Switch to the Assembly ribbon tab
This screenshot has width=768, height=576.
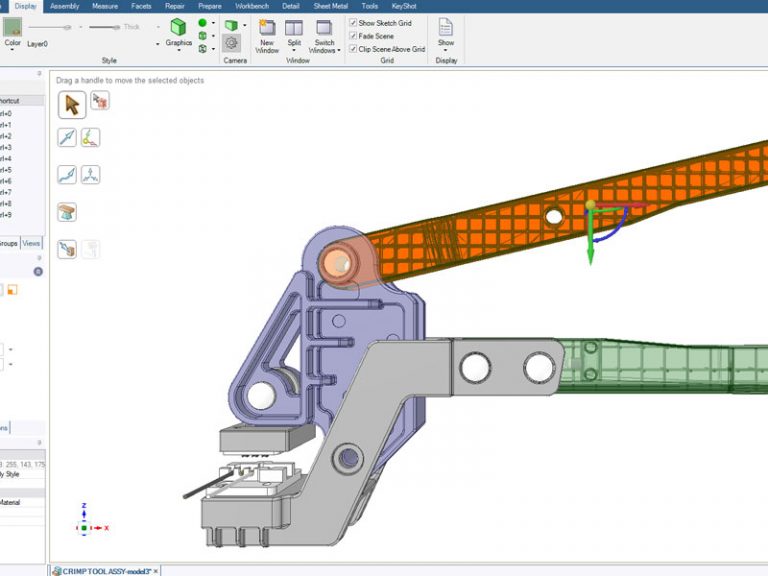pyautogui.click(x=64, y=6)
